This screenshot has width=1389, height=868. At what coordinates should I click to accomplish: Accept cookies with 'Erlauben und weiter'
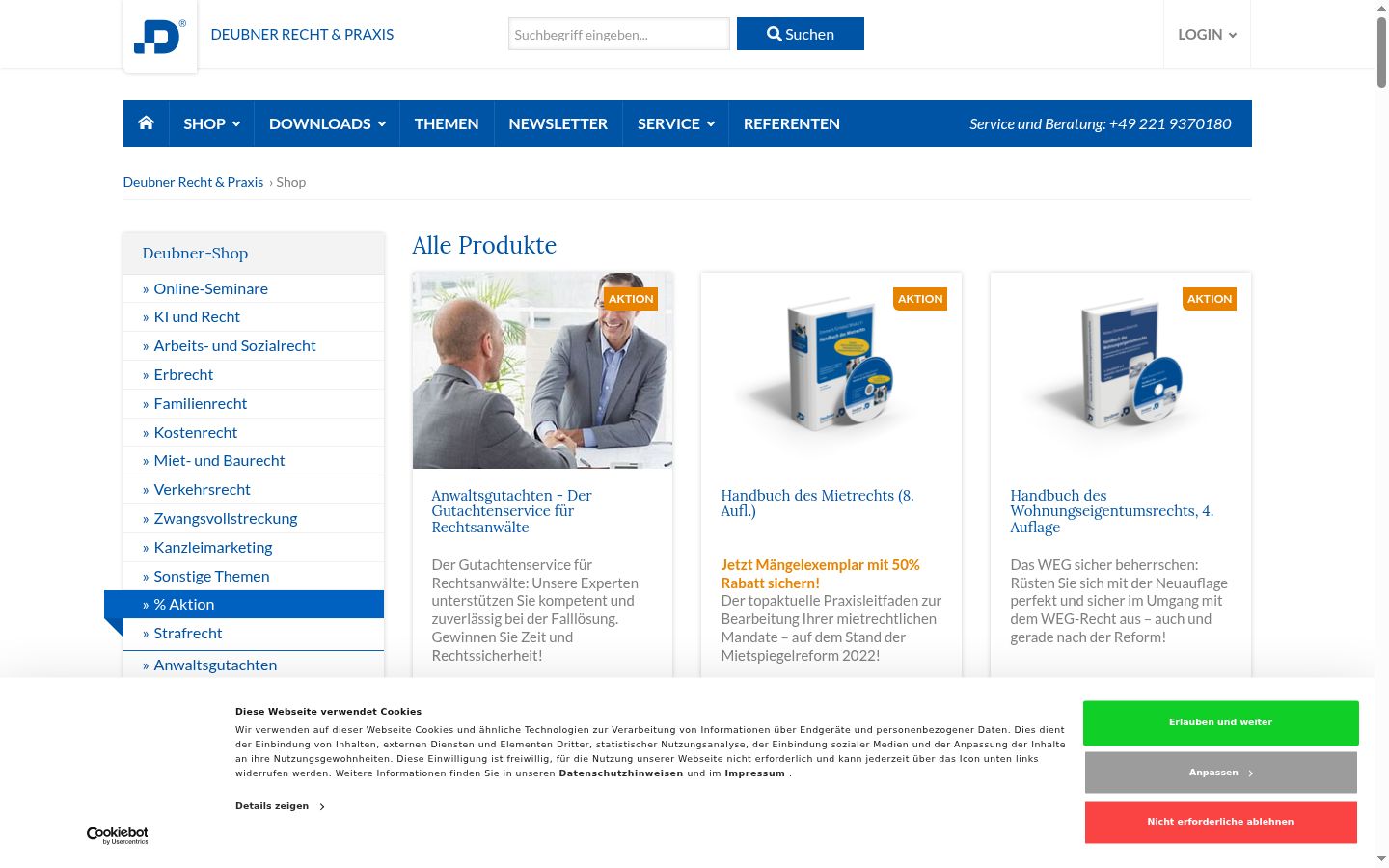click(1221, 722)
